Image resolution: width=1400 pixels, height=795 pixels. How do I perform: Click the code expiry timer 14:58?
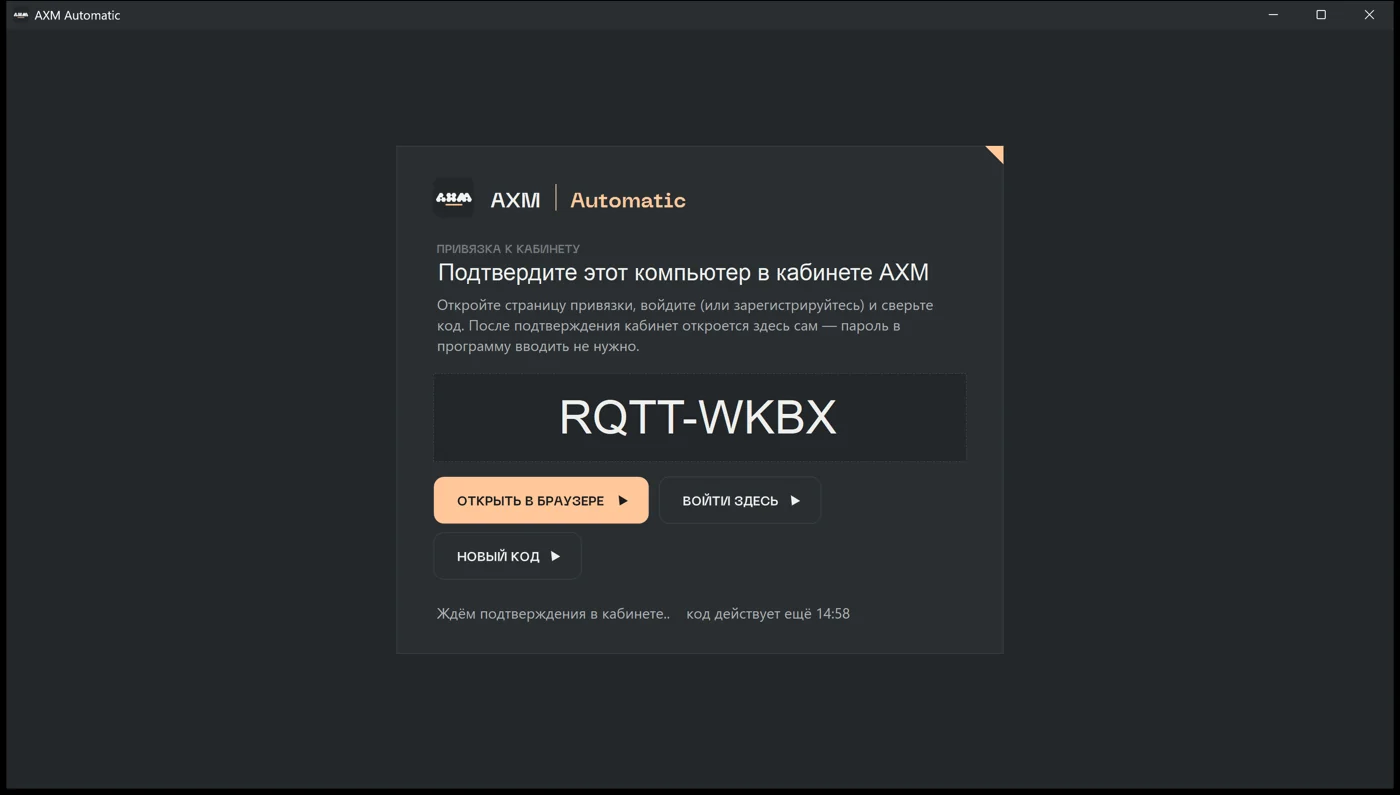click(833, 614)
